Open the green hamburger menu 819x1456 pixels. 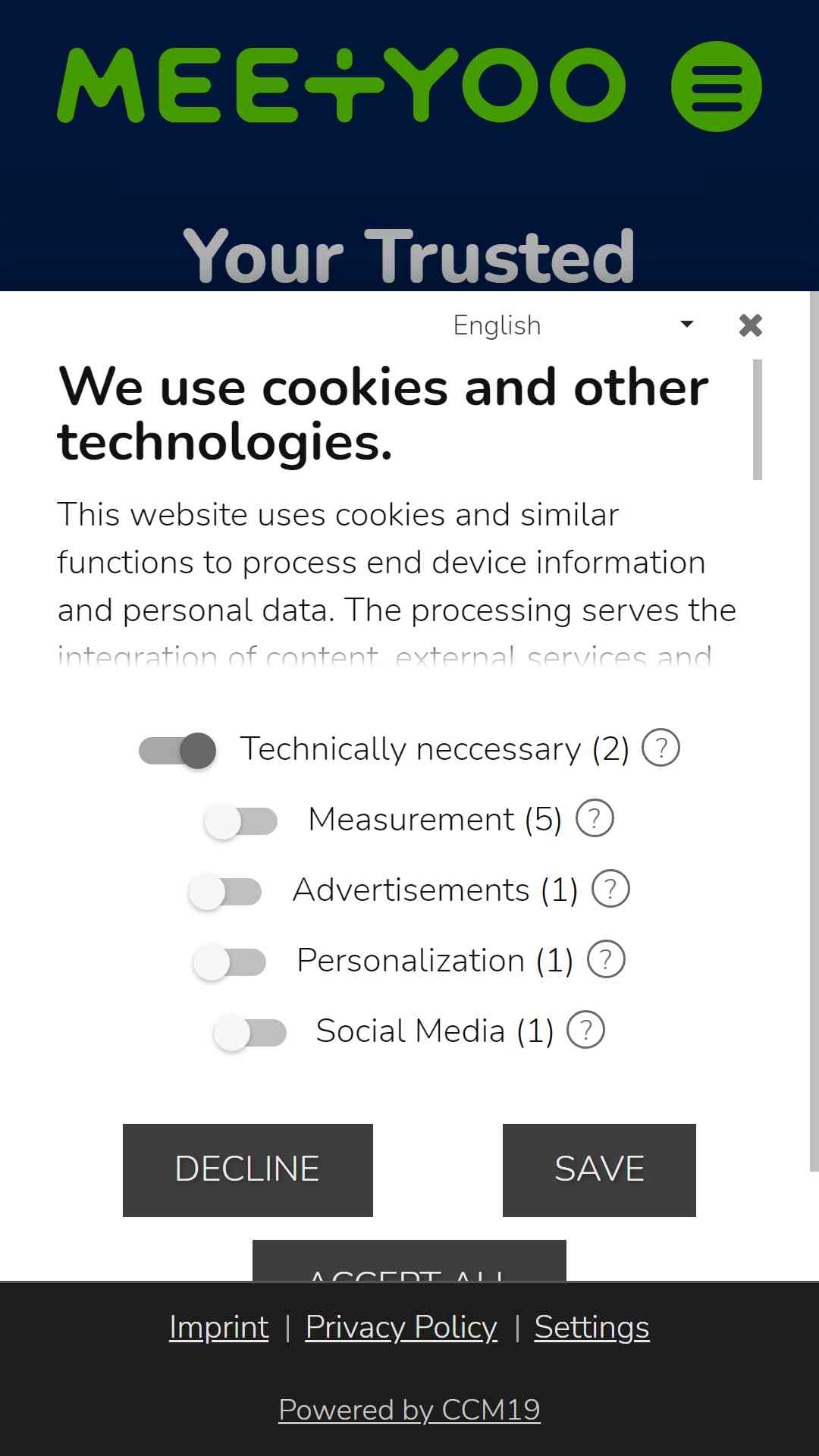tap(716, 86)
